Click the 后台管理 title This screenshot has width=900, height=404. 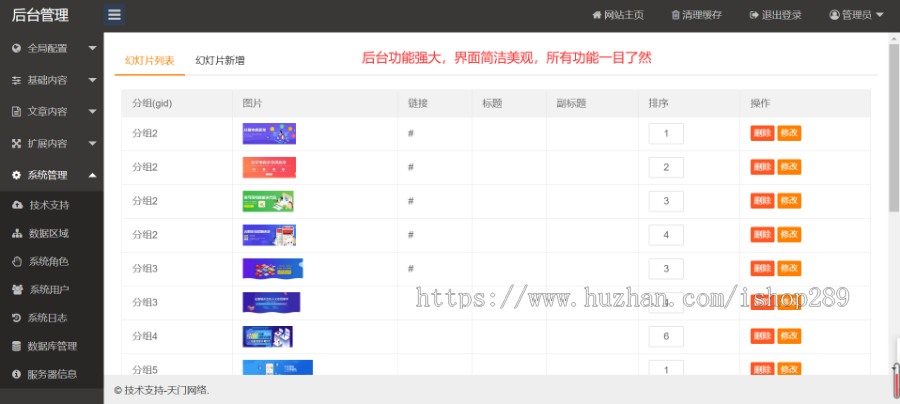(40, 15)
